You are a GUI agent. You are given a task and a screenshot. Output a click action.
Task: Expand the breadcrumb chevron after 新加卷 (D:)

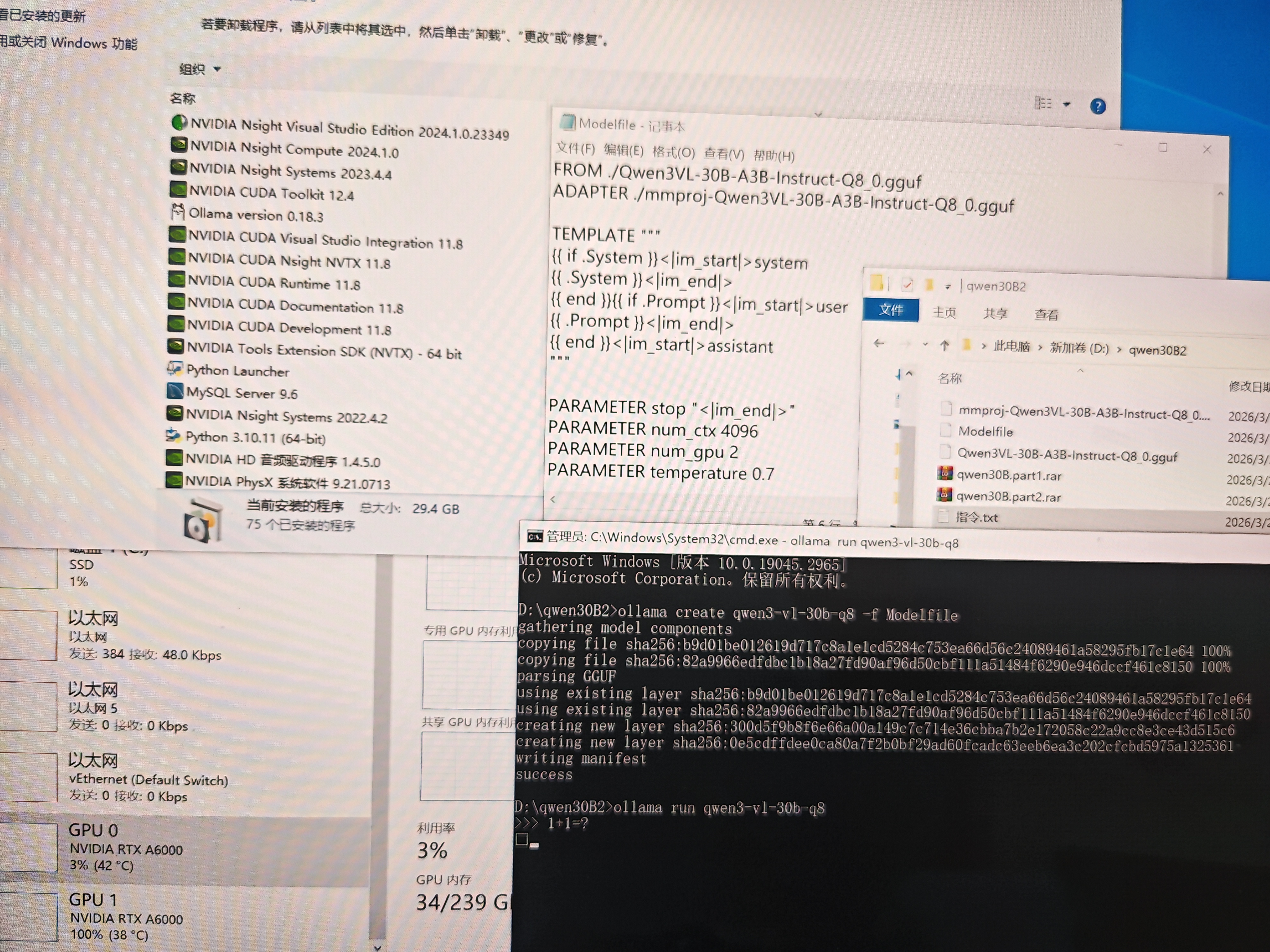pos(1119,350)
